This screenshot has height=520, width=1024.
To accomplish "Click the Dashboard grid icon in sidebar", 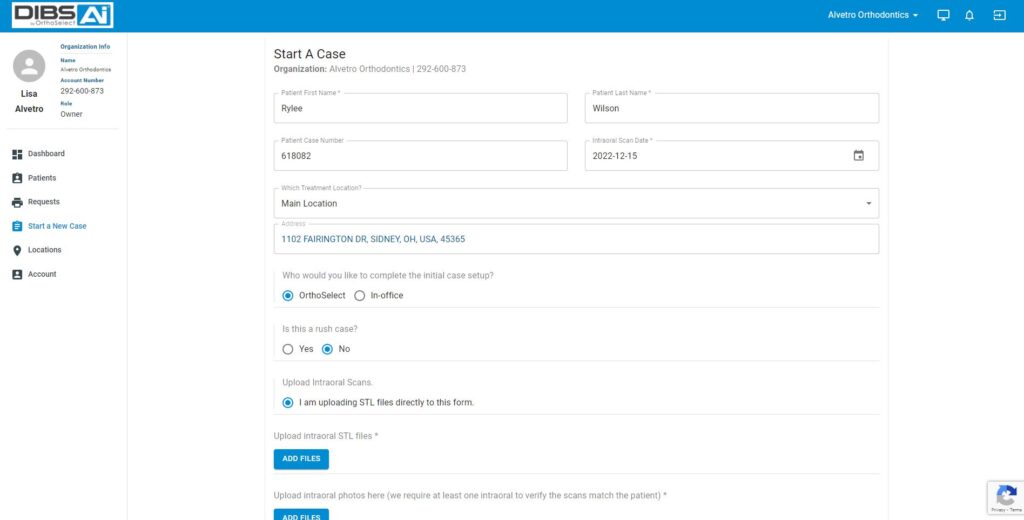I will pyautogui.click(x=17, y=154).
